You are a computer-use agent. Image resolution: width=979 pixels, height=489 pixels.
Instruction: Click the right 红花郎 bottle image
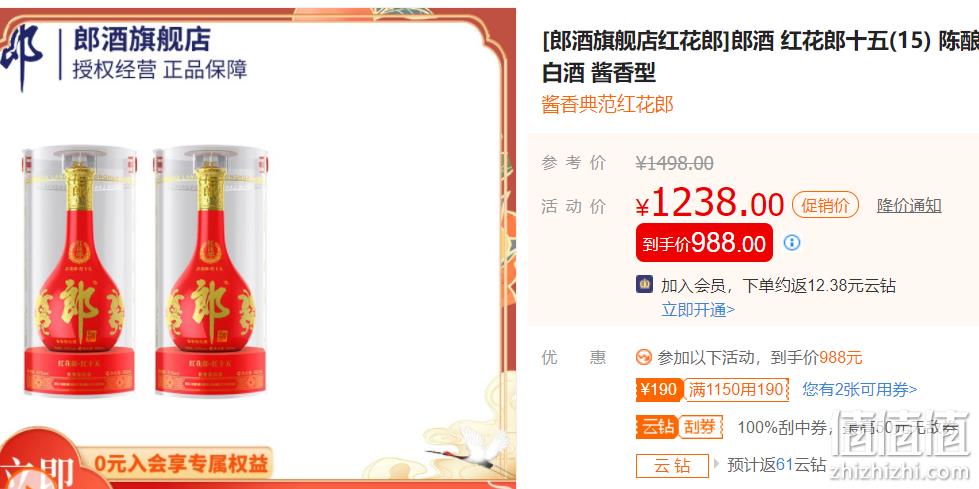210,271
